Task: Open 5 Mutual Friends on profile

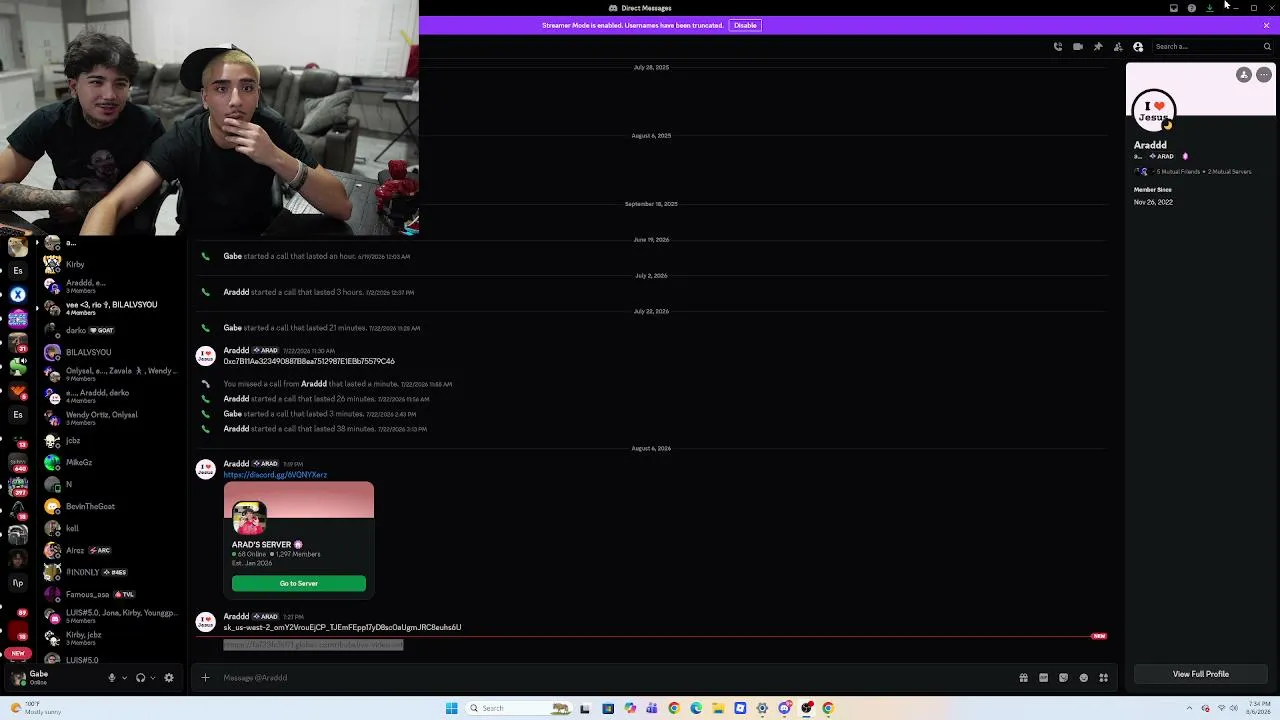Action: pyautogui.click(x=1176, y=172)
